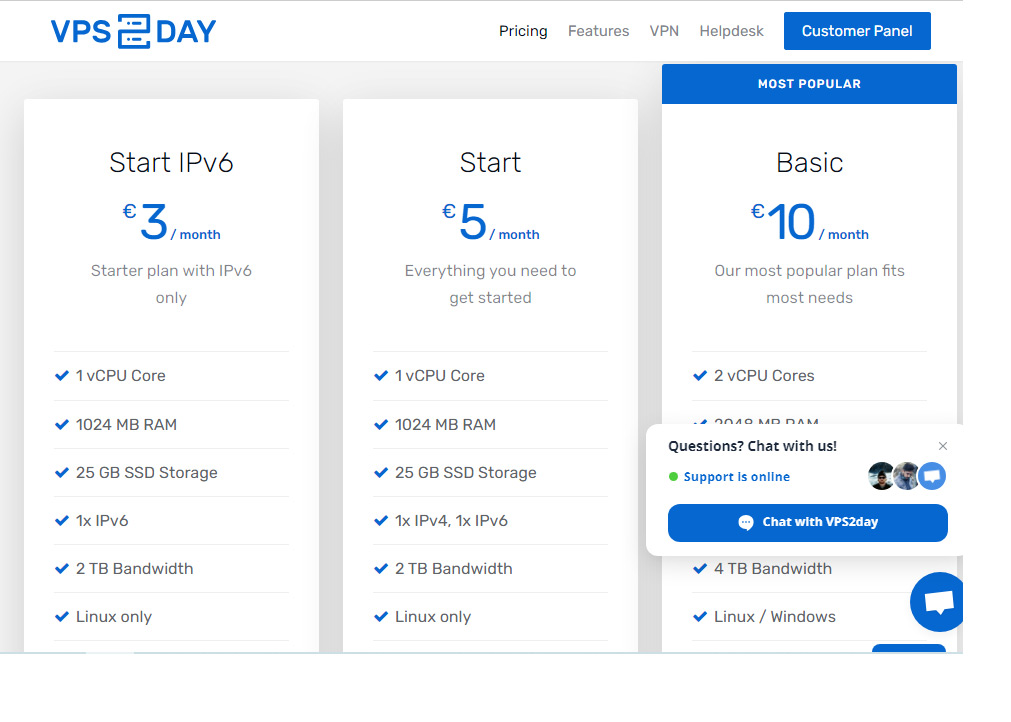Select the Basic plan title

click(809, 162)
